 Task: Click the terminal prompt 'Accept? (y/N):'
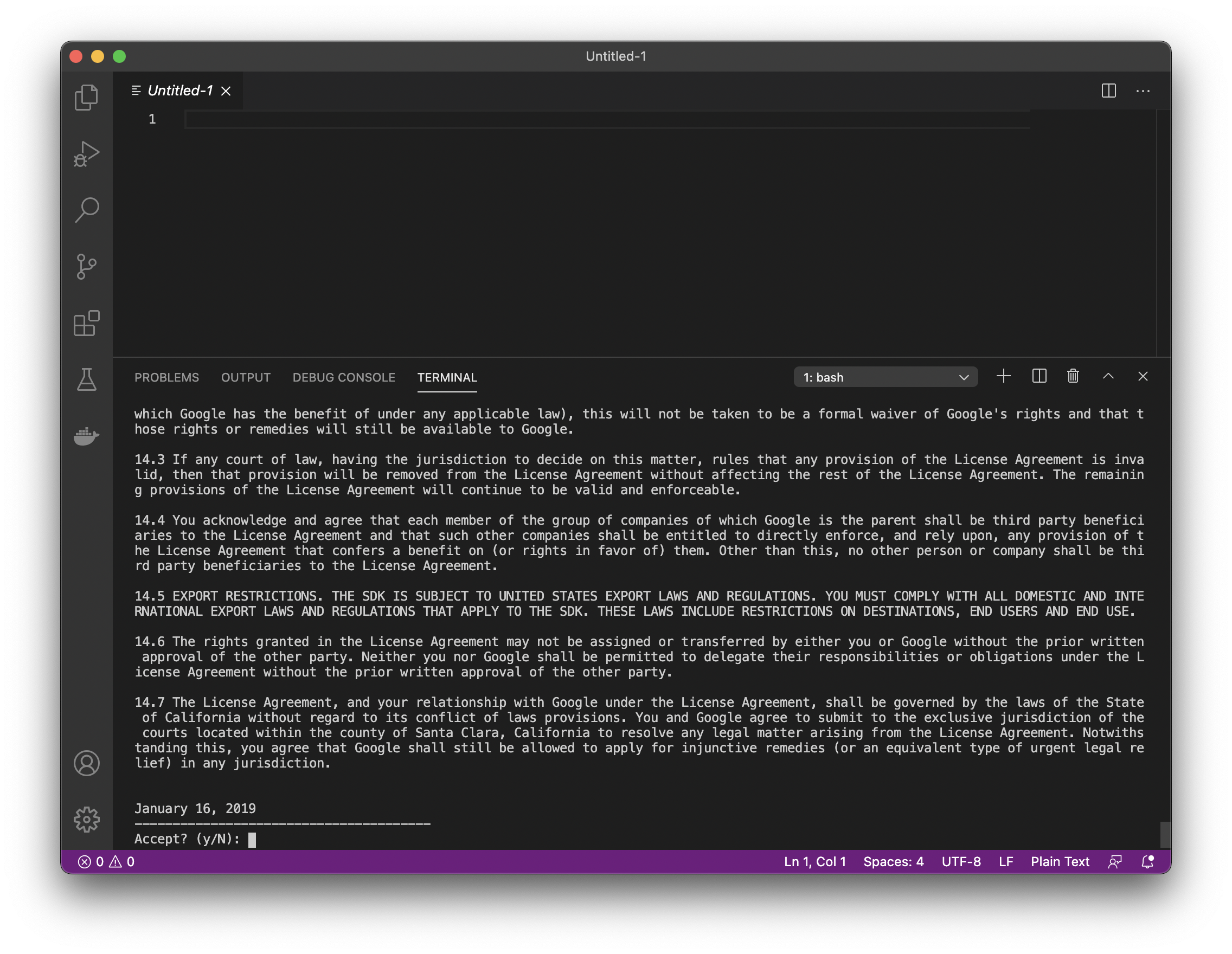187,839
